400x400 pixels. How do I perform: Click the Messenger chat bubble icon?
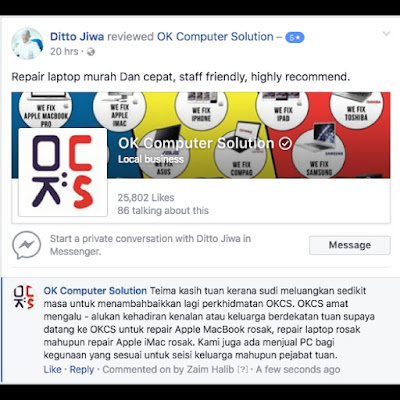(27, 245)
